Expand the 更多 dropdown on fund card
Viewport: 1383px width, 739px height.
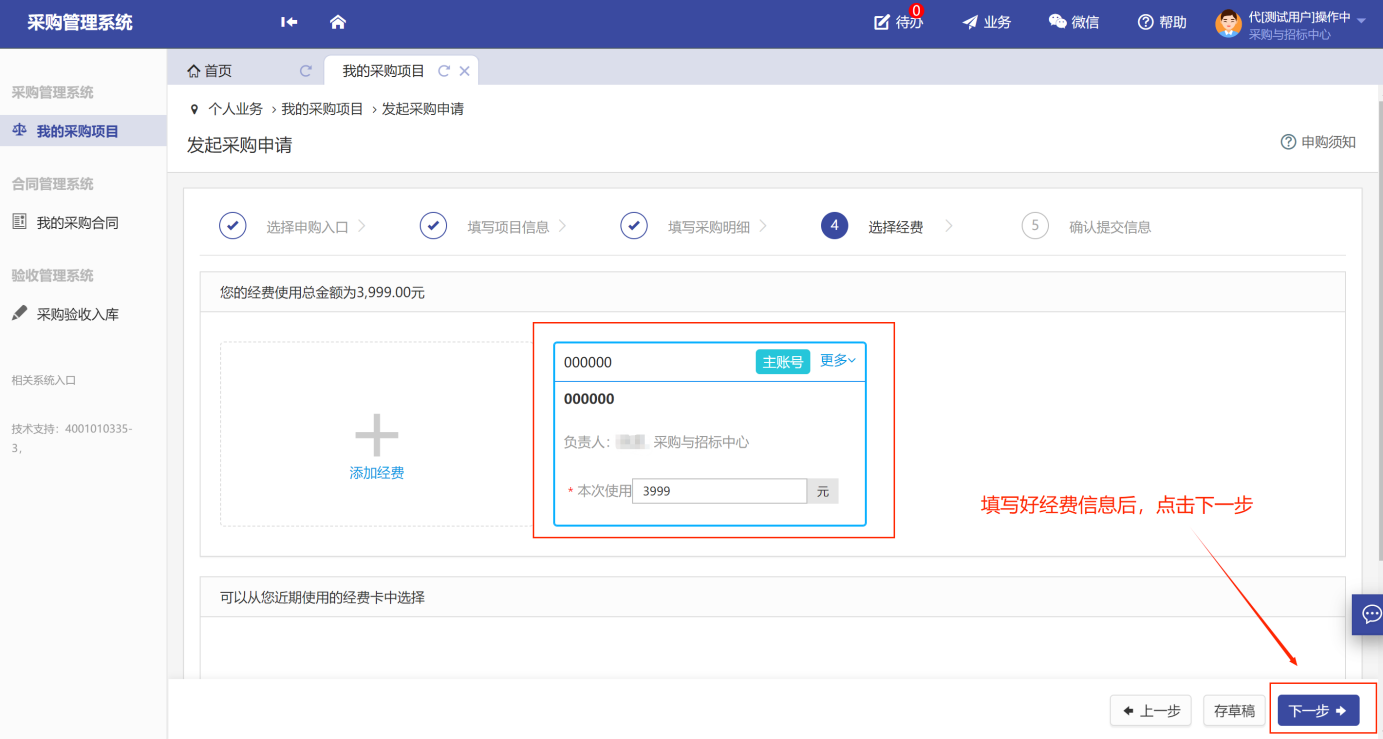(x=837, y=361)
